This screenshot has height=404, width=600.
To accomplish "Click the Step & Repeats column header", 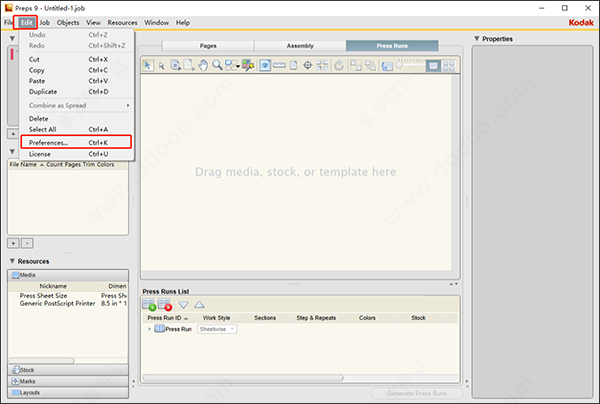I will point(316,318).
